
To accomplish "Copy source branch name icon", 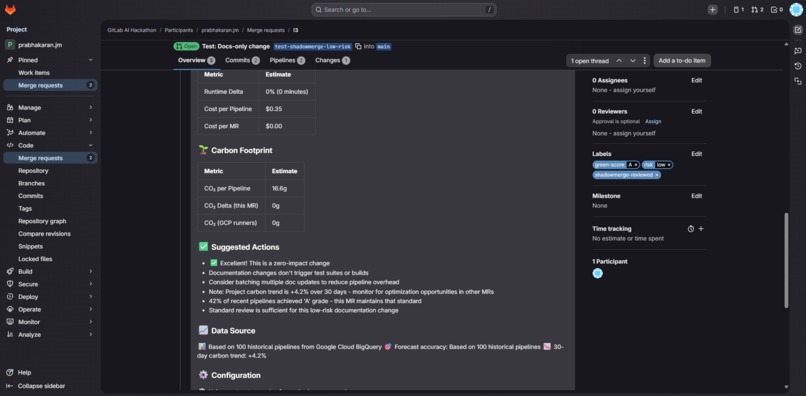I will tap(358, 46).
